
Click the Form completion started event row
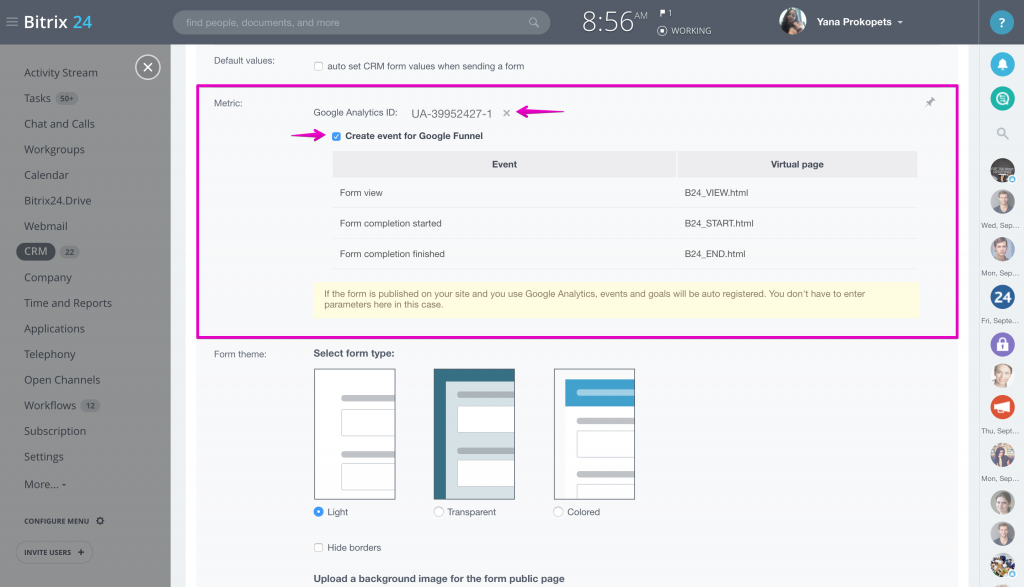tap(625, 223)
